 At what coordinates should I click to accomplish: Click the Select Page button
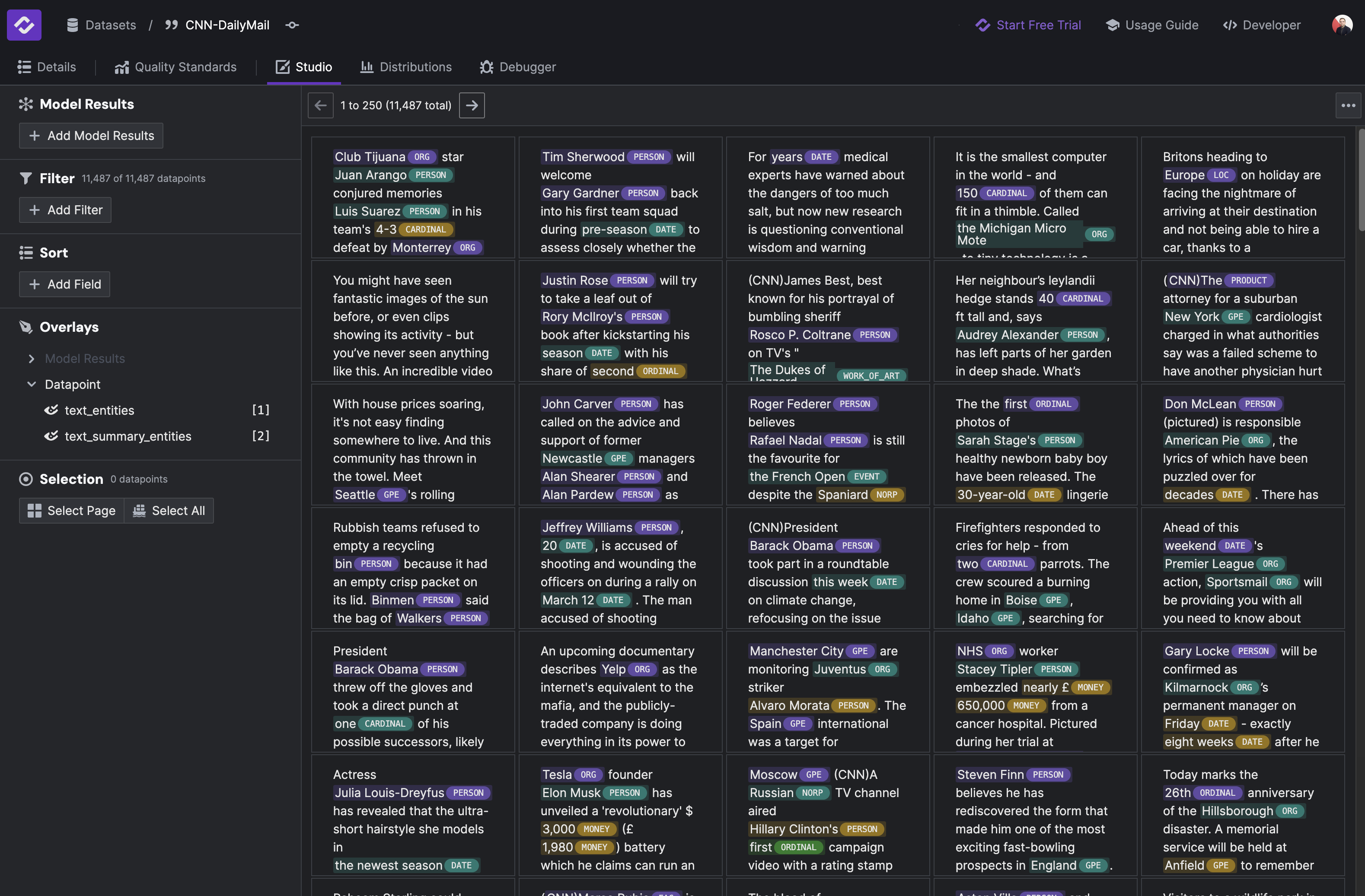pos(72,510)
